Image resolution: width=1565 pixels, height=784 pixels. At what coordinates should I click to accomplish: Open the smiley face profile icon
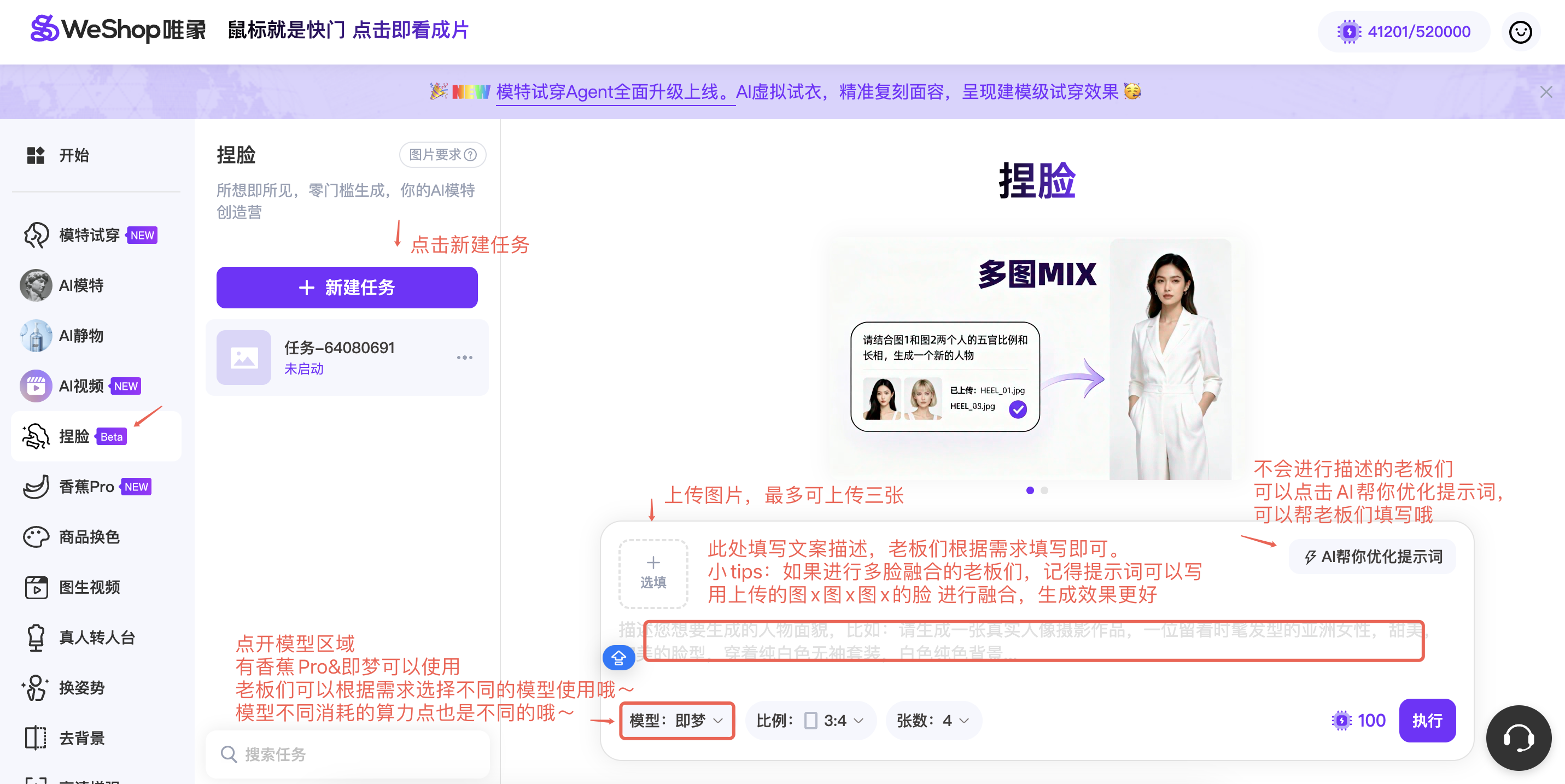pos(1520,32)
